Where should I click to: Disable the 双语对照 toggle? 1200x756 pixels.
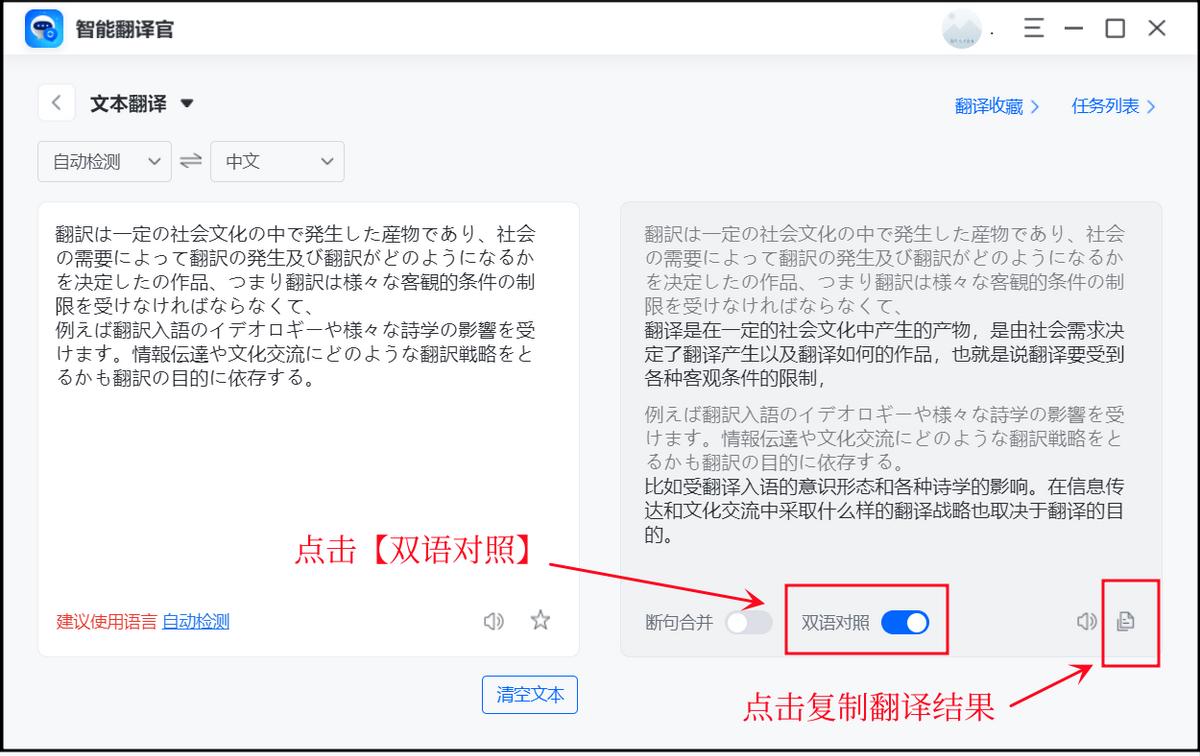coord(906,621)
